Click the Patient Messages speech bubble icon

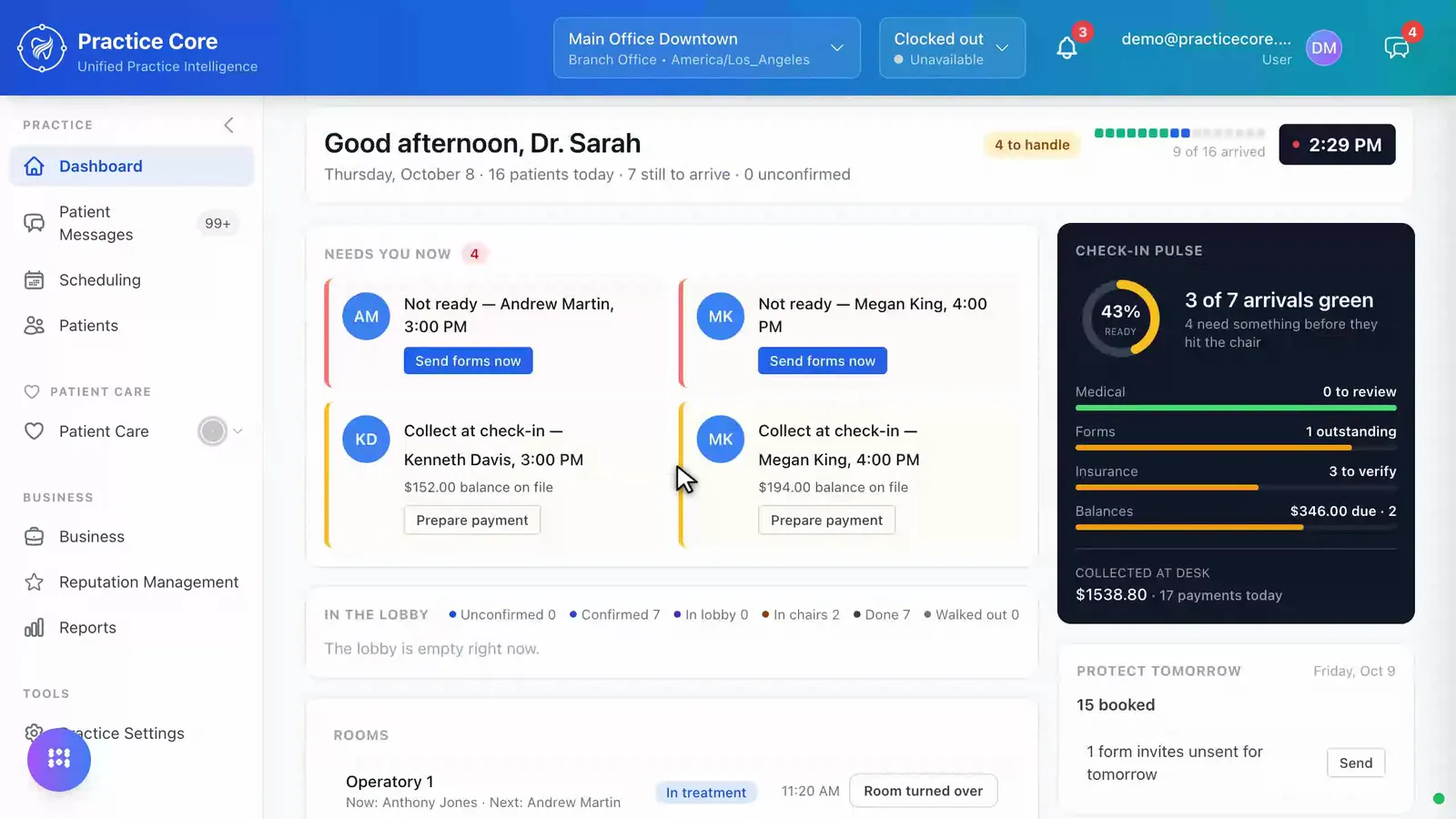pos(35,223)
